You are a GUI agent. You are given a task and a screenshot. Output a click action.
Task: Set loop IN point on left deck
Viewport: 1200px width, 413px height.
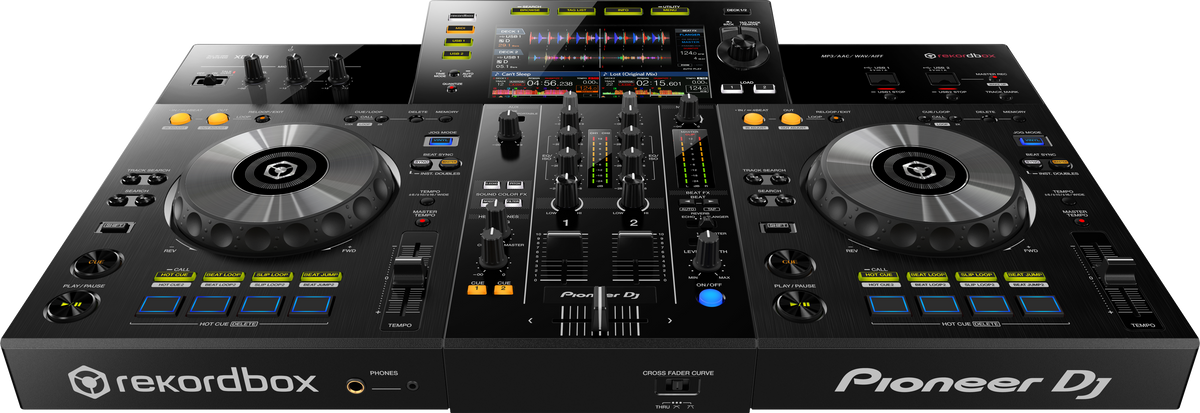(178, 121)
